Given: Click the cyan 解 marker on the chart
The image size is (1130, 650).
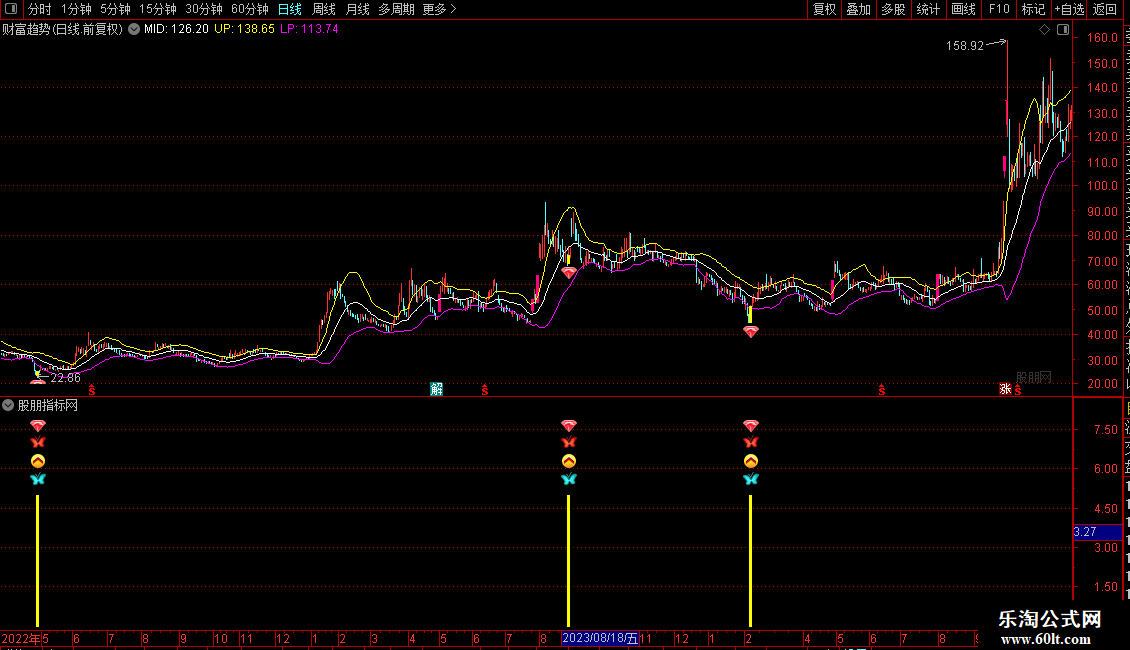Looking at the screenshot, I should pyautogui.click(x=436, y=389).
